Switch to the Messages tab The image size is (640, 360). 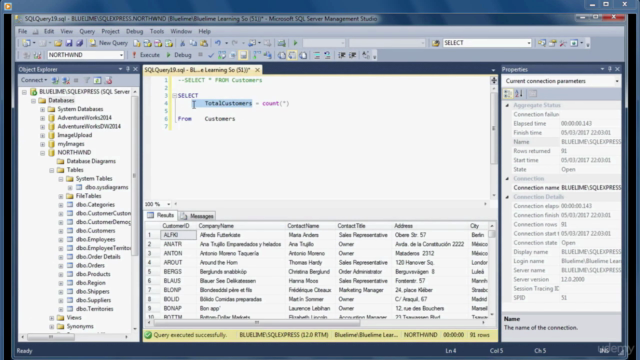[197, 216]
